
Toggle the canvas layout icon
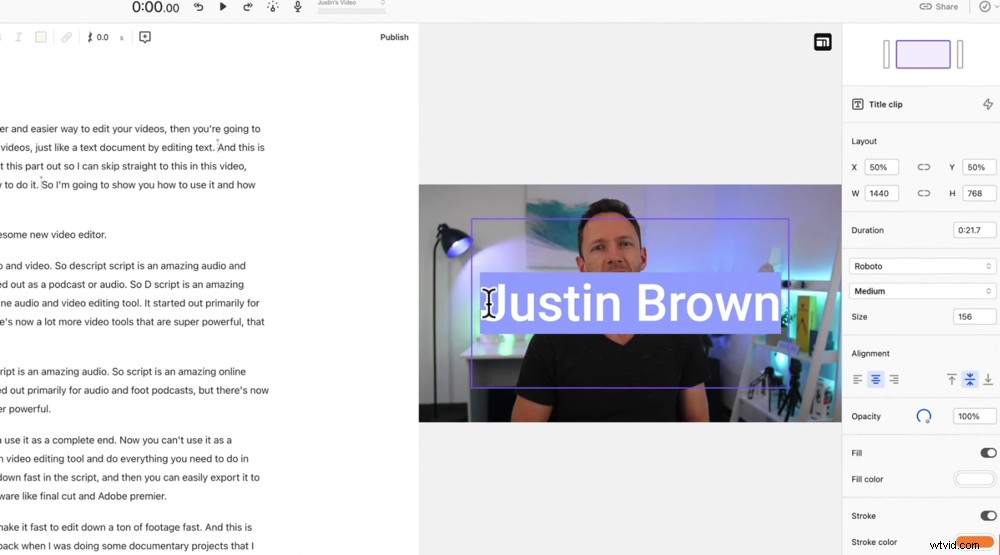coord(823,42)
